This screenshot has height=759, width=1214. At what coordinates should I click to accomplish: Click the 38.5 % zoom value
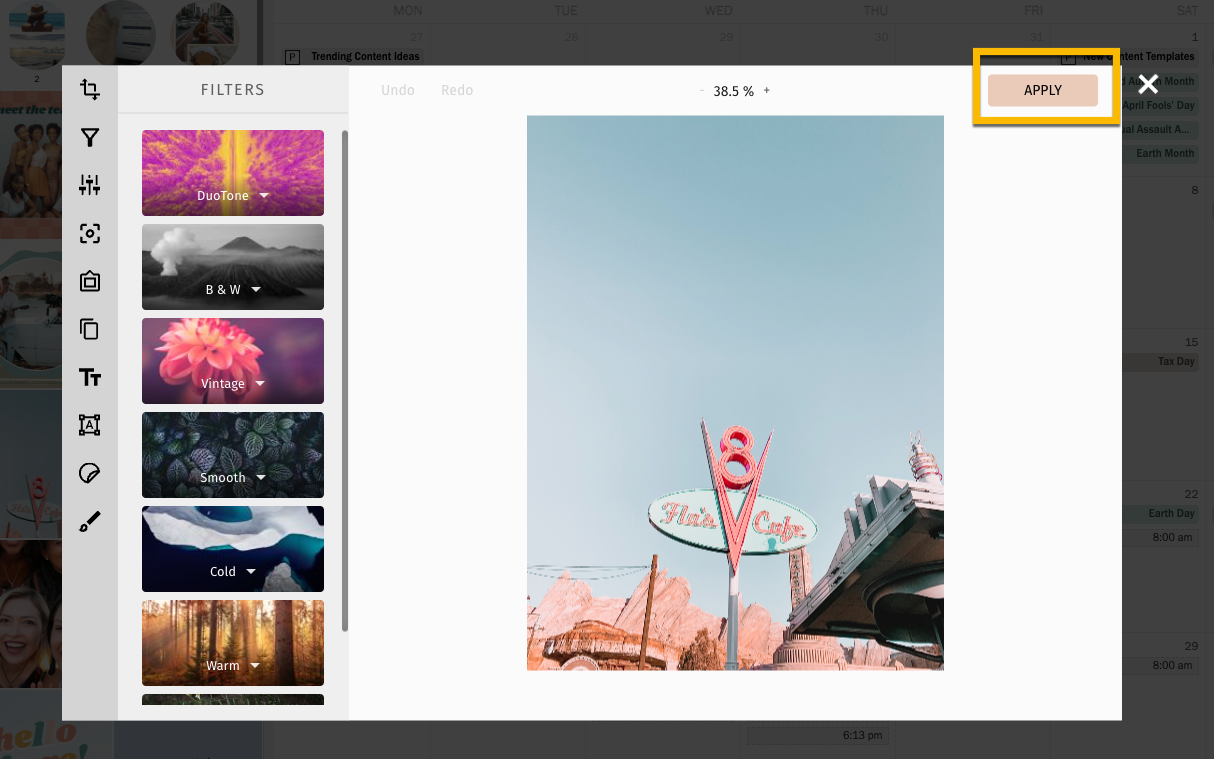tap(734, 91)
